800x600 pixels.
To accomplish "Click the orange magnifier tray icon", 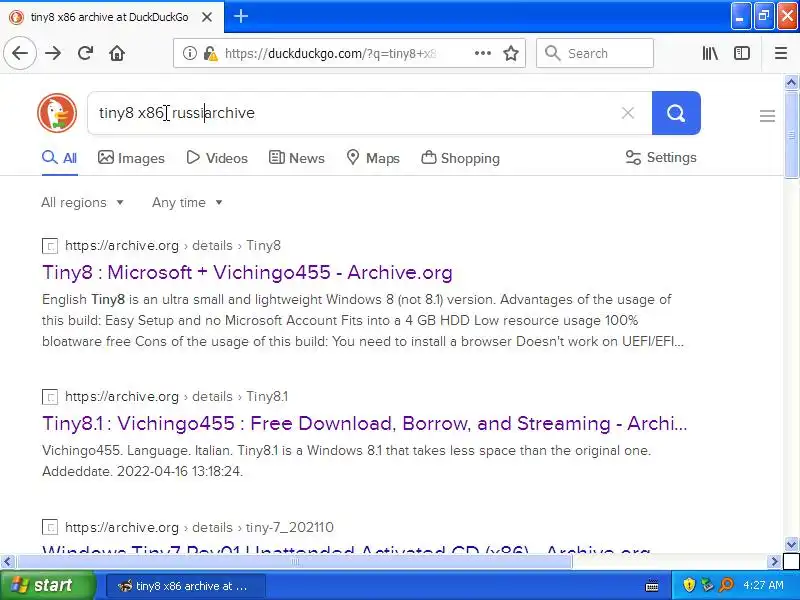I will [x=726, y=585].
